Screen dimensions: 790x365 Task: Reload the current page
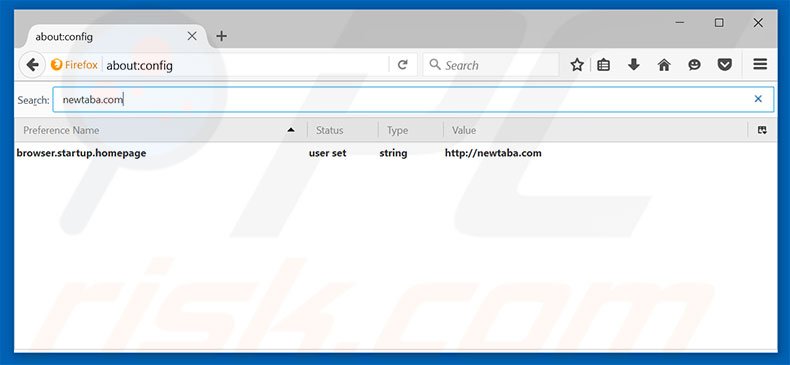(x=402, y=65)
